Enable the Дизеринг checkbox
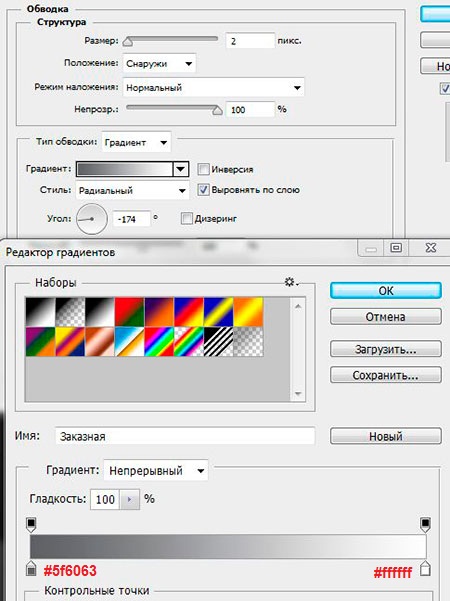This screenshot has width=450, height=601. [x=186, y=218]
